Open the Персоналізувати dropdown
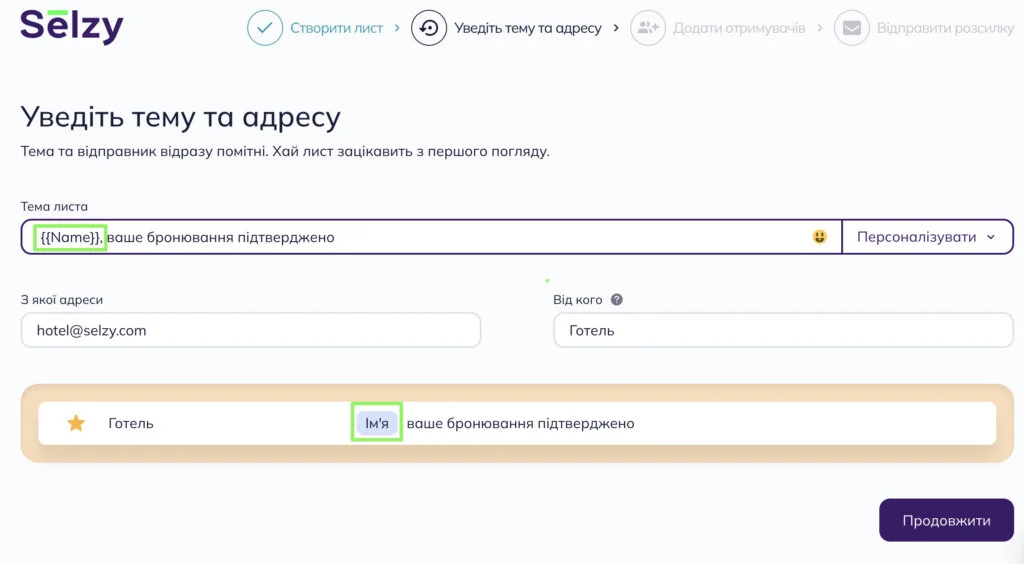The height and width of the screenshot is (564, 1024). (927, 237)
